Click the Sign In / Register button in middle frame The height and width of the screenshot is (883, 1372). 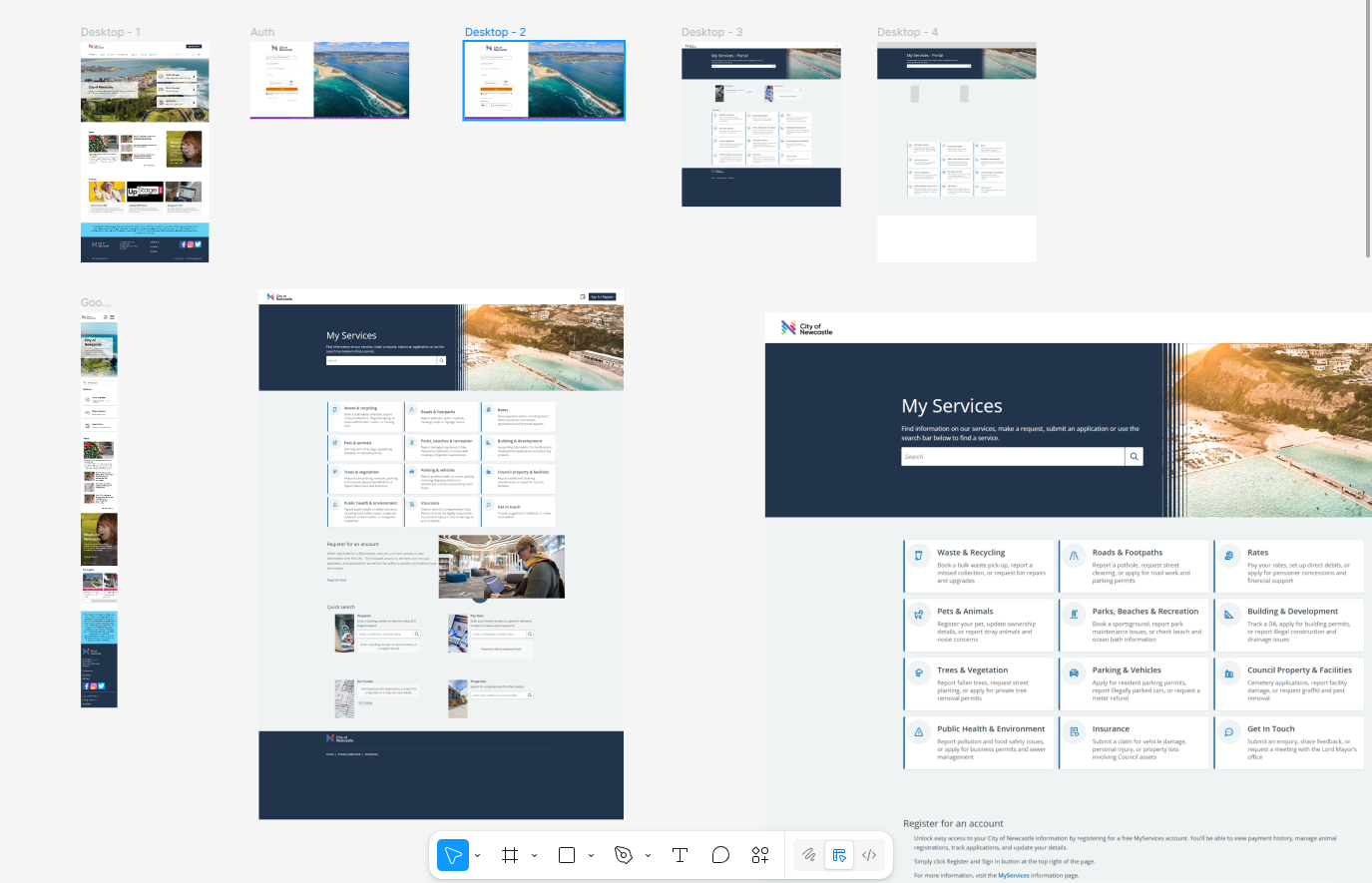point(602,296)
